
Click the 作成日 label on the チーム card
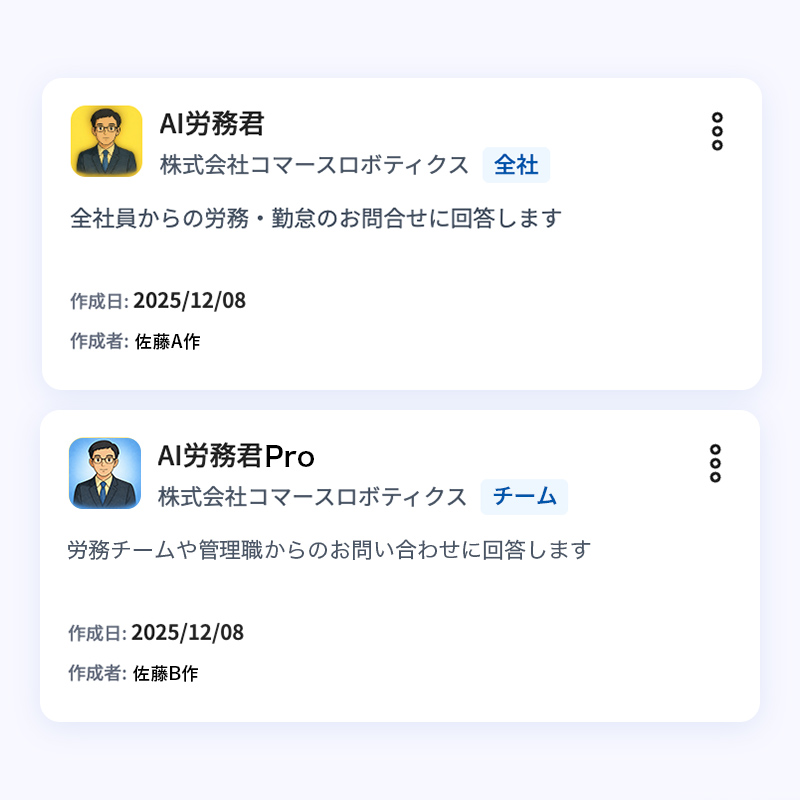click(x=96, y=634)
